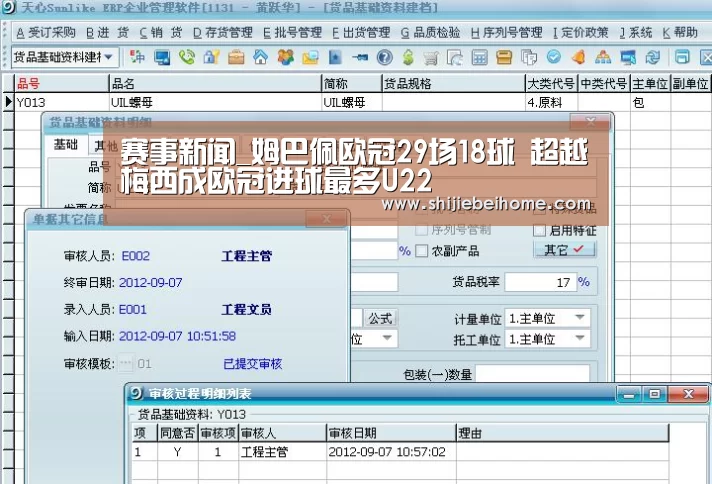Click the calculator toolbar icon
The height and width of the screenshot is (484, 712).
[x=480, y=57]
